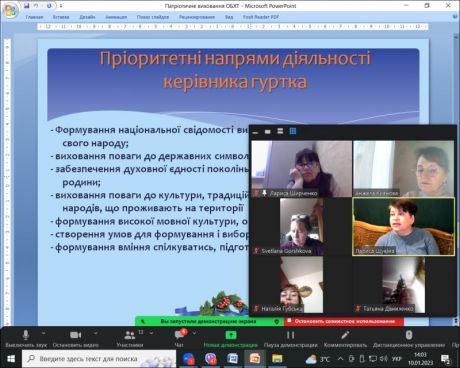Open the Вставка ribbon tab

coord(61,17)
